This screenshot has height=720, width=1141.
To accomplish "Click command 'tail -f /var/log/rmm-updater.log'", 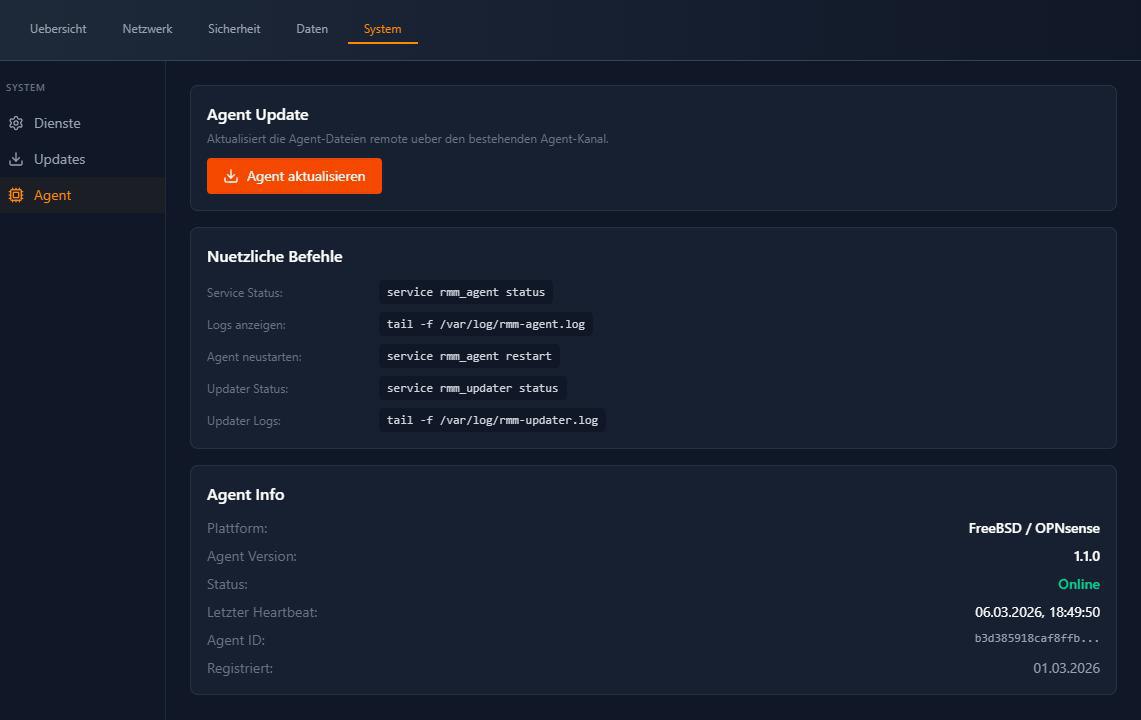I will 493,420.
